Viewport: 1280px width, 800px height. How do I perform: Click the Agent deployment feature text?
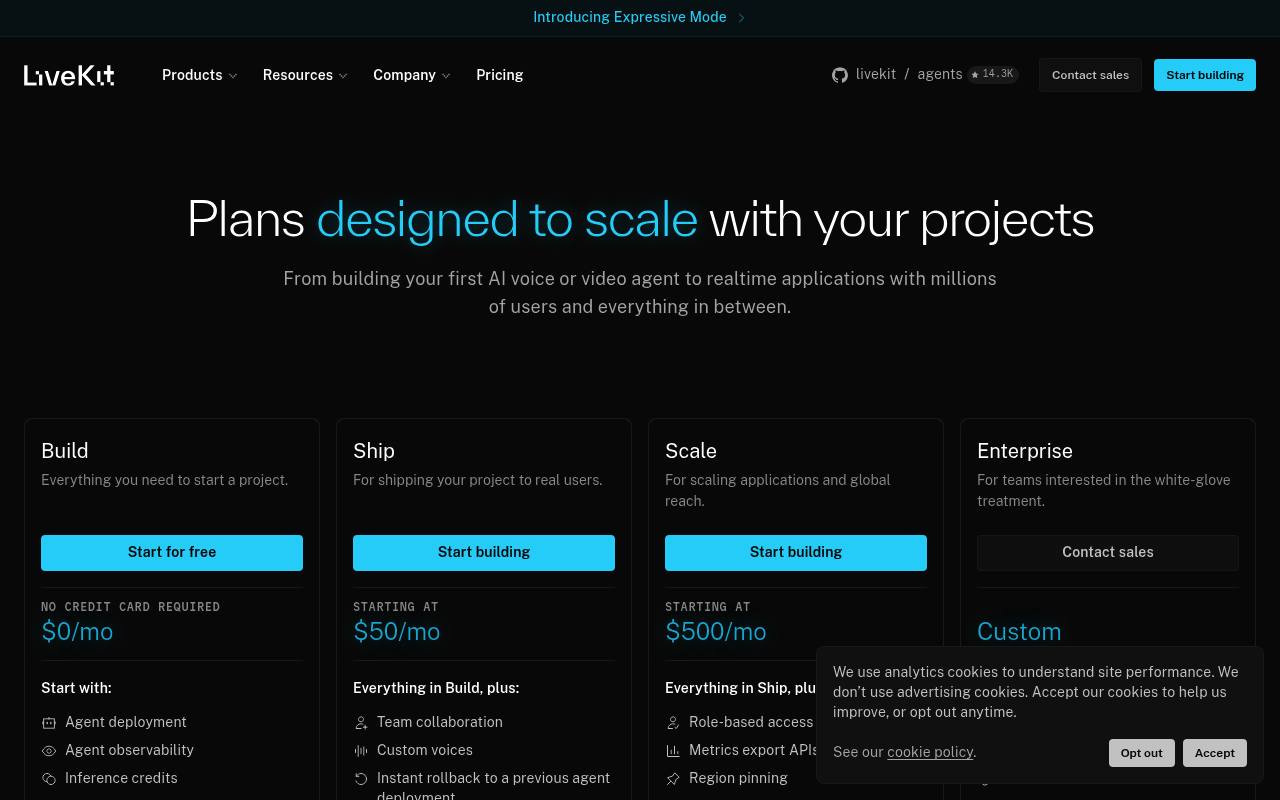point(126,722)
